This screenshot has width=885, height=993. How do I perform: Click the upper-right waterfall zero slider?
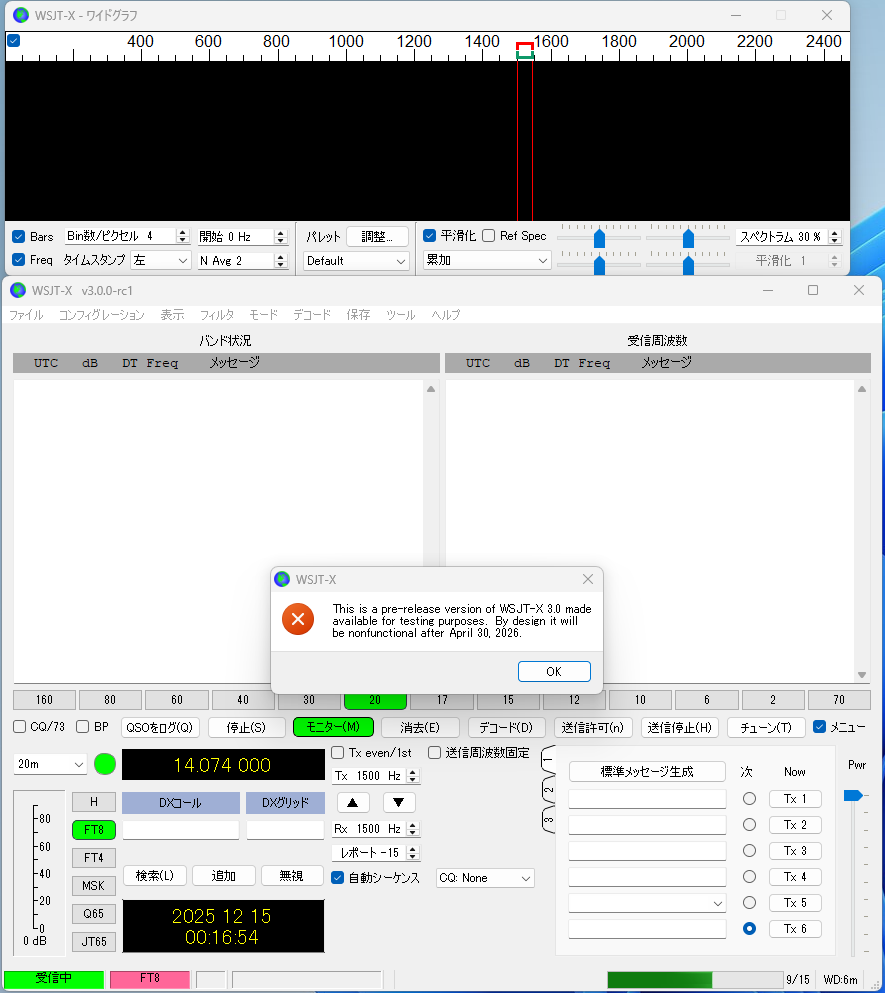click(x=688, y=239)
